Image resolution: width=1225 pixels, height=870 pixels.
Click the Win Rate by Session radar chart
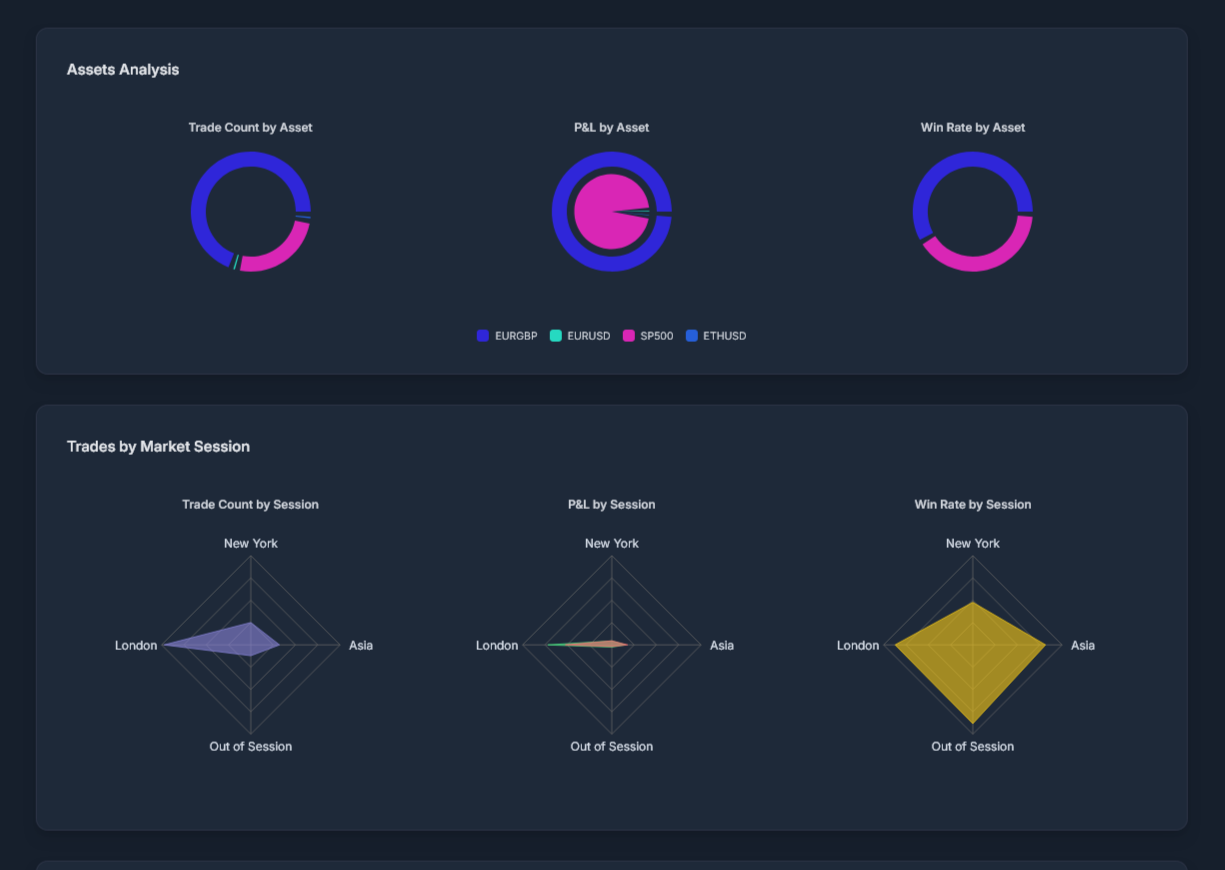pyautogui.click(x=972, y=645)
